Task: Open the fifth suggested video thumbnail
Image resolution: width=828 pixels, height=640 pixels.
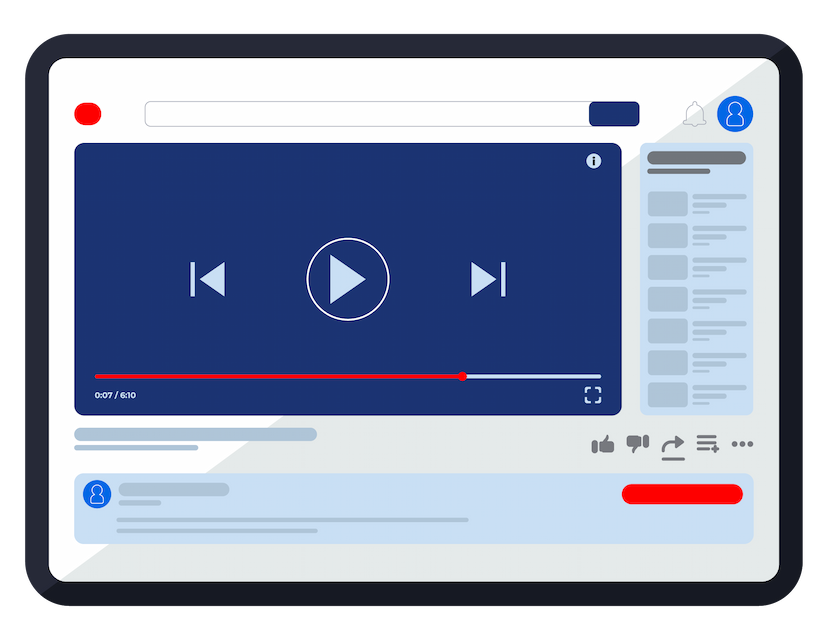Action: (x=667, y=331)
